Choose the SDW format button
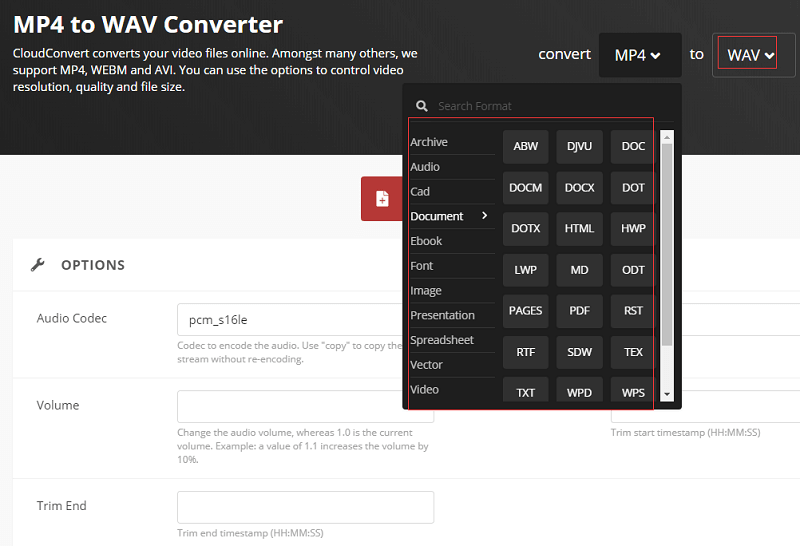800x546 pixels. [579, 352]
